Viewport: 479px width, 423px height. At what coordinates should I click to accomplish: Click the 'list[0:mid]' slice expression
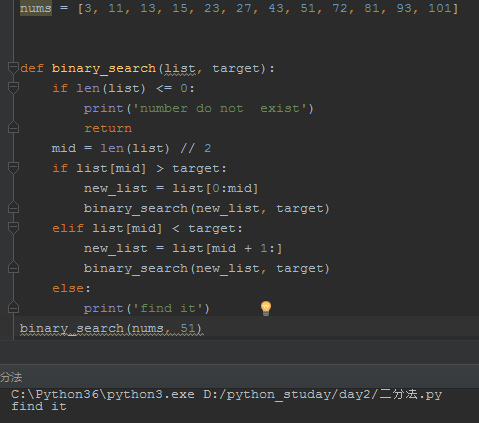215,188
